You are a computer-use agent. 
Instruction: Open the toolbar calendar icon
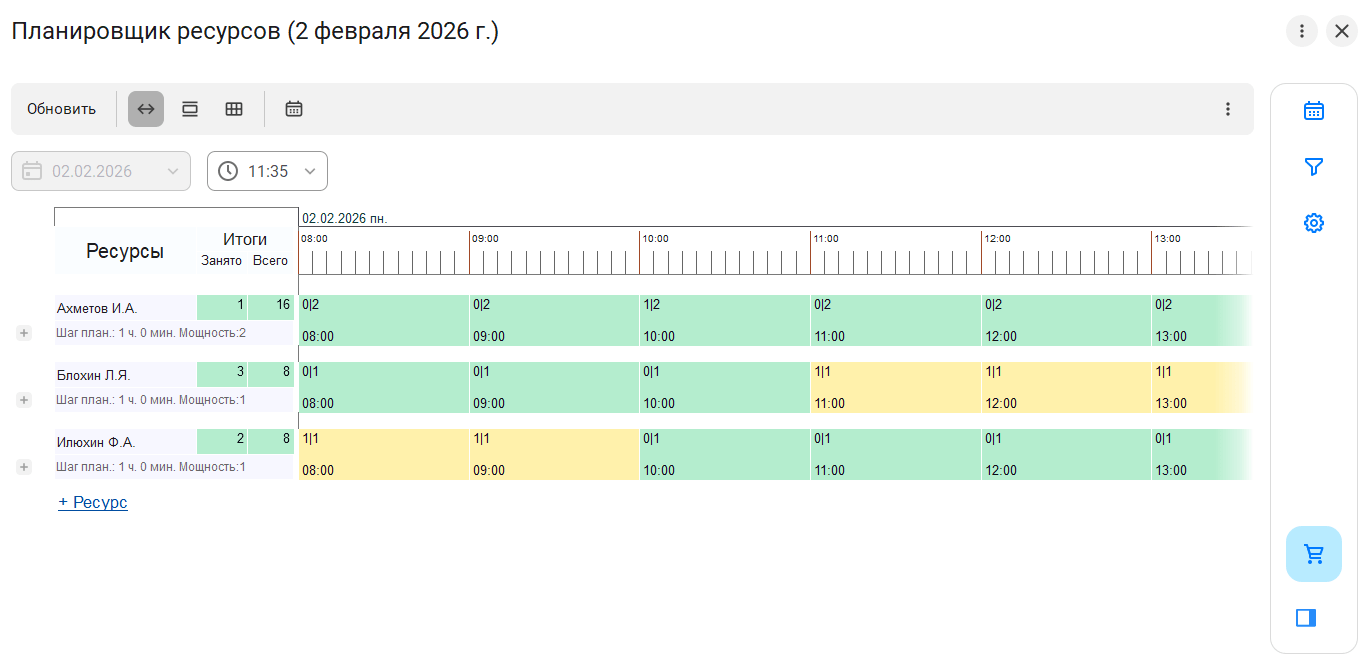pyautogui.click(x=294, y=109)
